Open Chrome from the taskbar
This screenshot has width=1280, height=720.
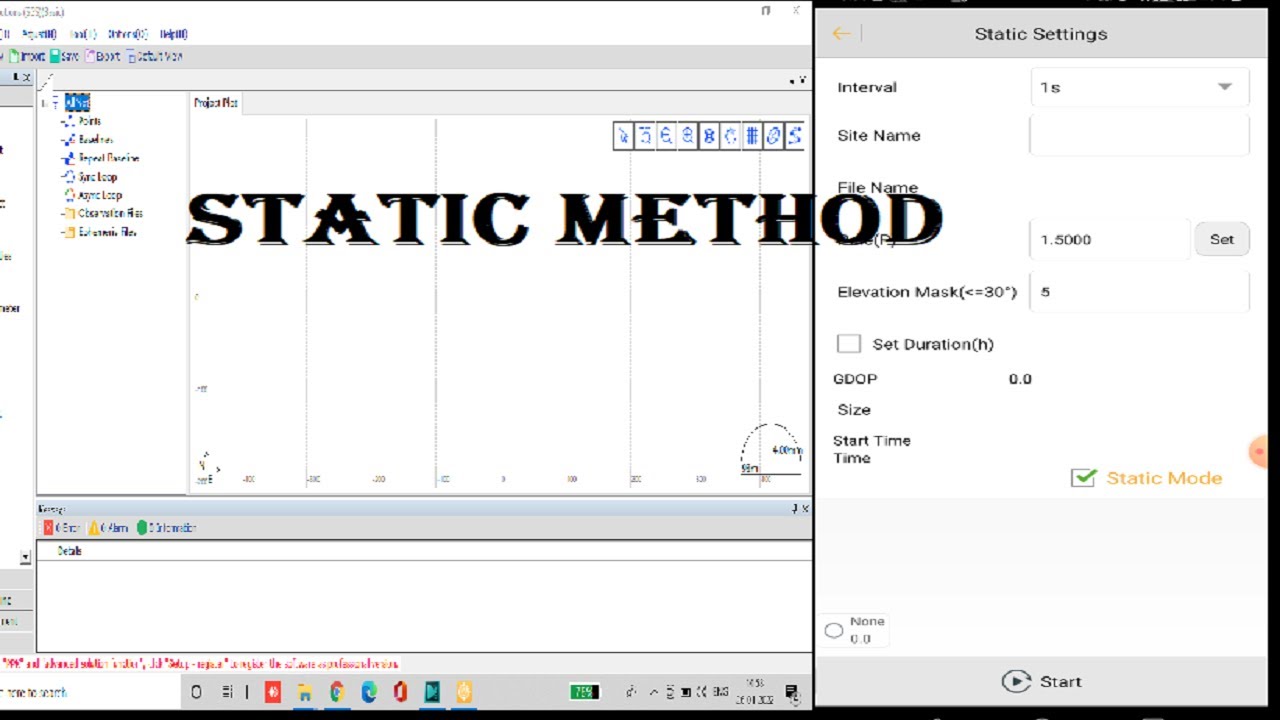[337, 692]
